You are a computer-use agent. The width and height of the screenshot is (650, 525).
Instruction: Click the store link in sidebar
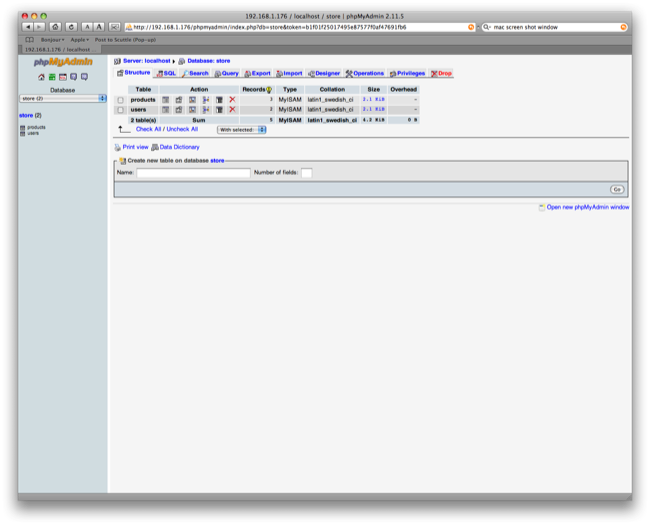pyautogui.click(x=26, y=116)
